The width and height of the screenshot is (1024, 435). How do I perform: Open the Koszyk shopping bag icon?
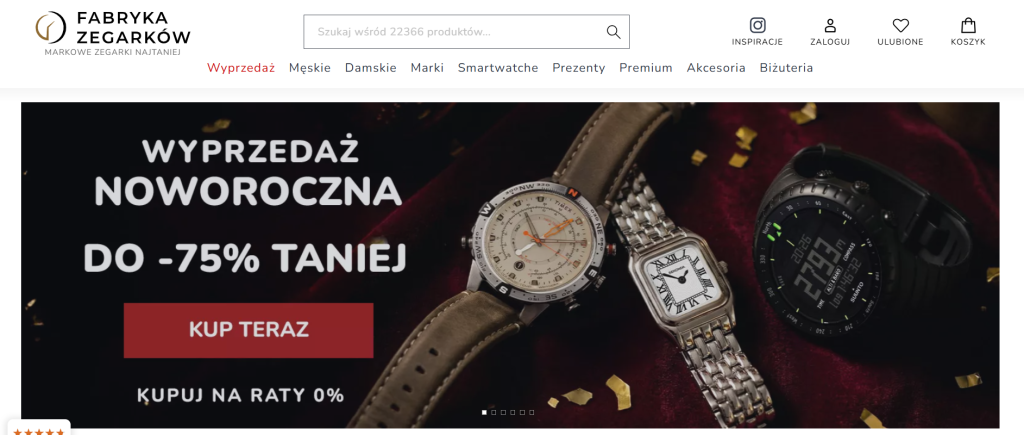pyautogui.click(x=968, y=25)
